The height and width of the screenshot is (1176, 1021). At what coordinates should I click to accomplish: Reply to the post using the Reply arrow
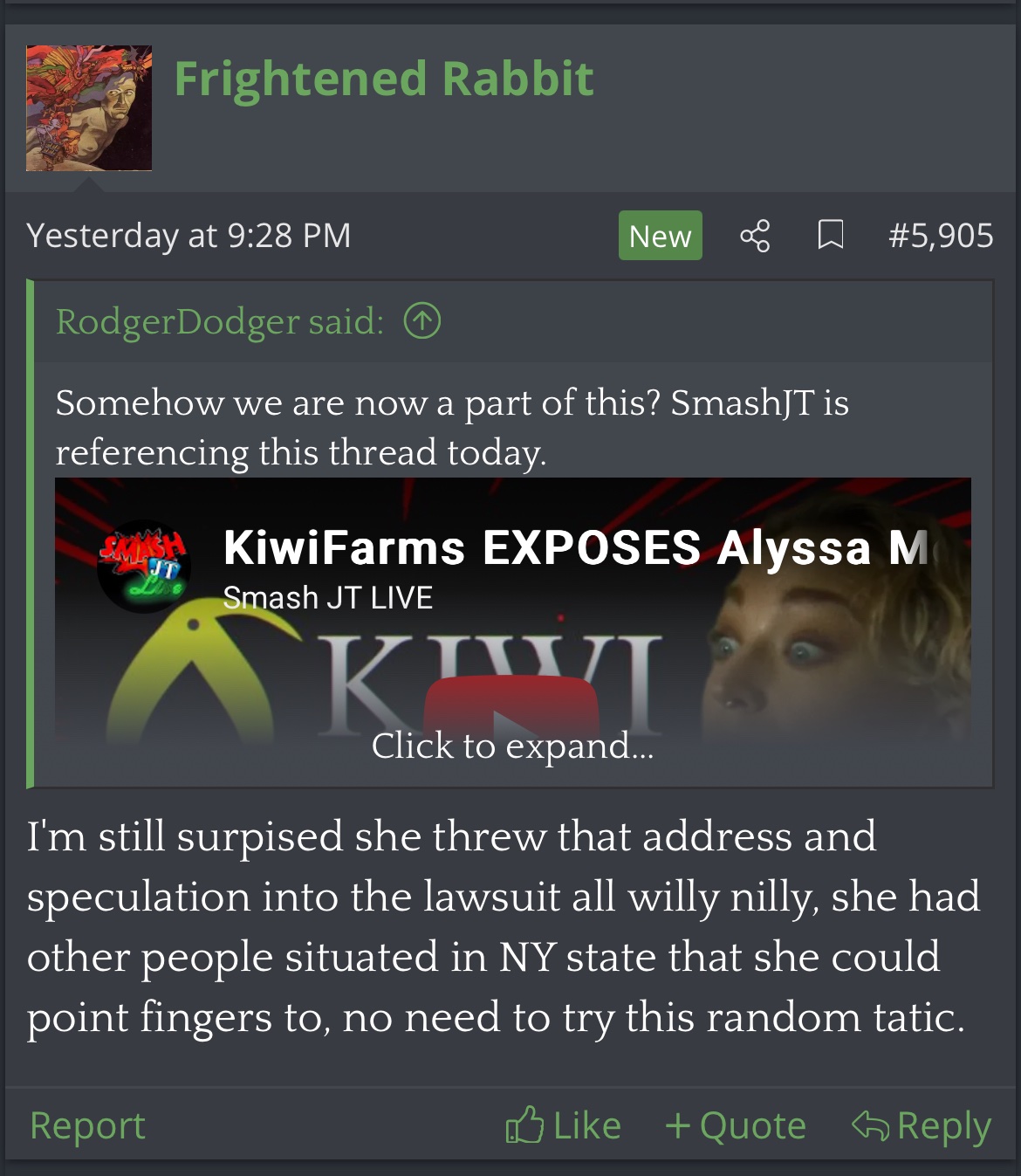[x=922, y=1125]
